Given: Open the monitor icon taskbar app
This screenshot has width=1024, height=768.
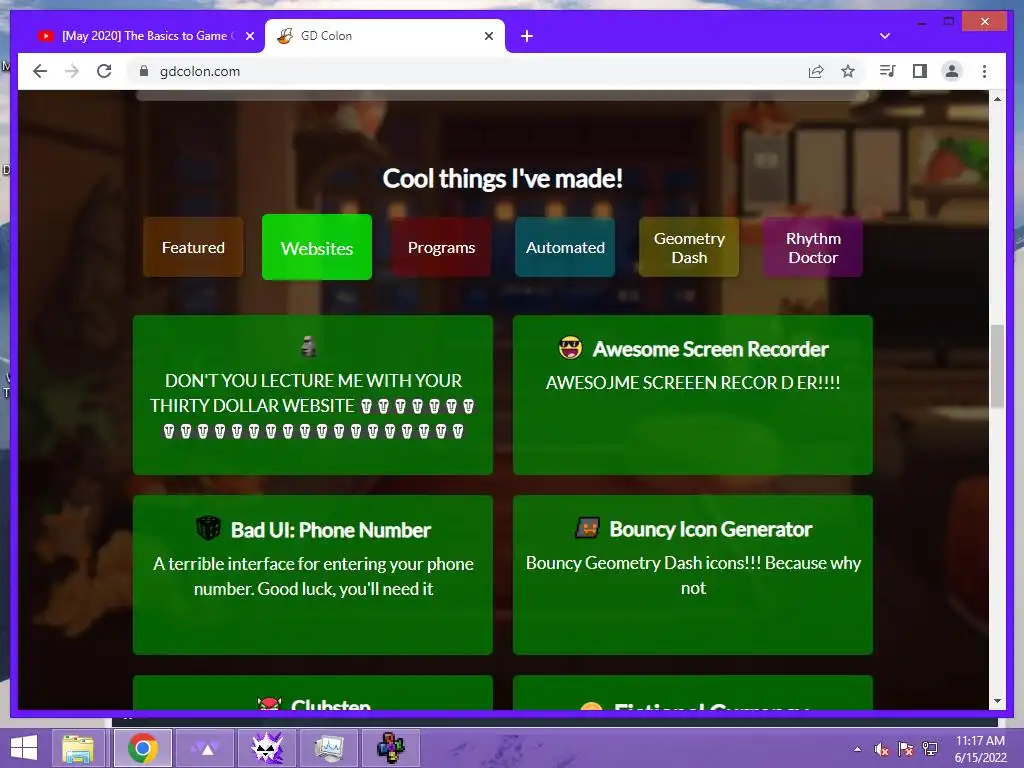Looking at the screenshot, I should click(x=328, y=748).
